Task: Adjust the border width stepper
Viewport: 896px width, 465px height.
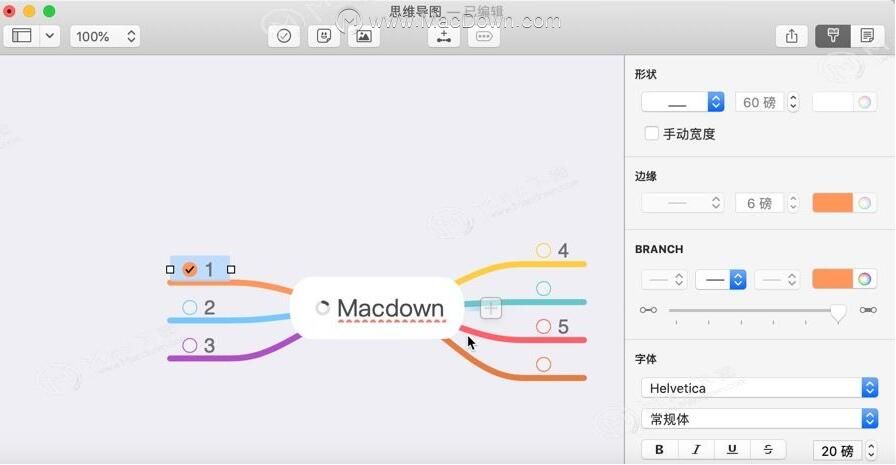Action: [793, 203]
